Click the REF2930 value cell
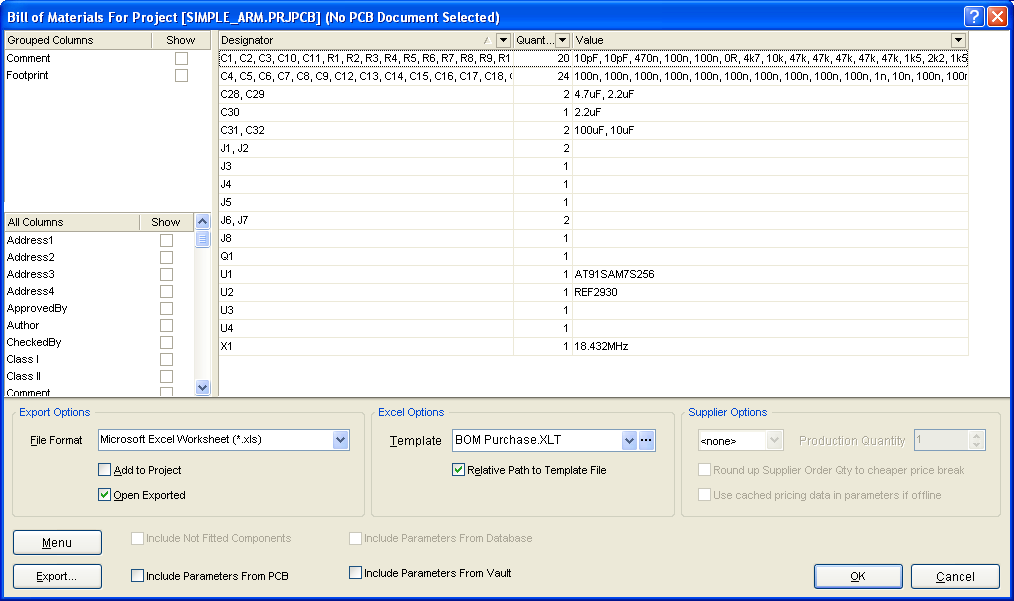 [770, 292]
